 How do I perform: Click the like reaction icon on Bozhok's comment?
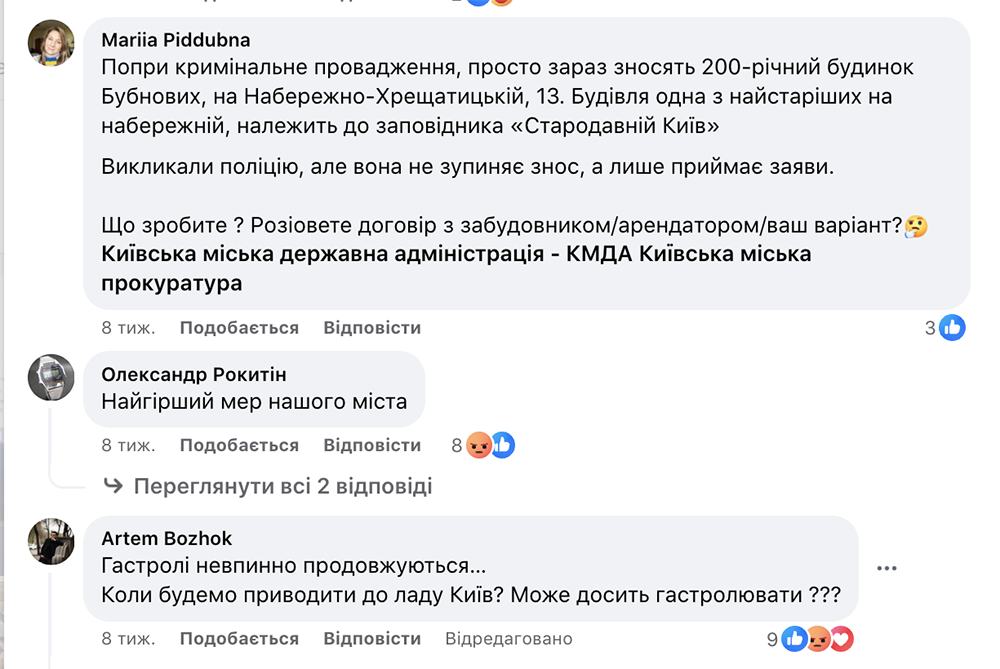click(795, 638)
